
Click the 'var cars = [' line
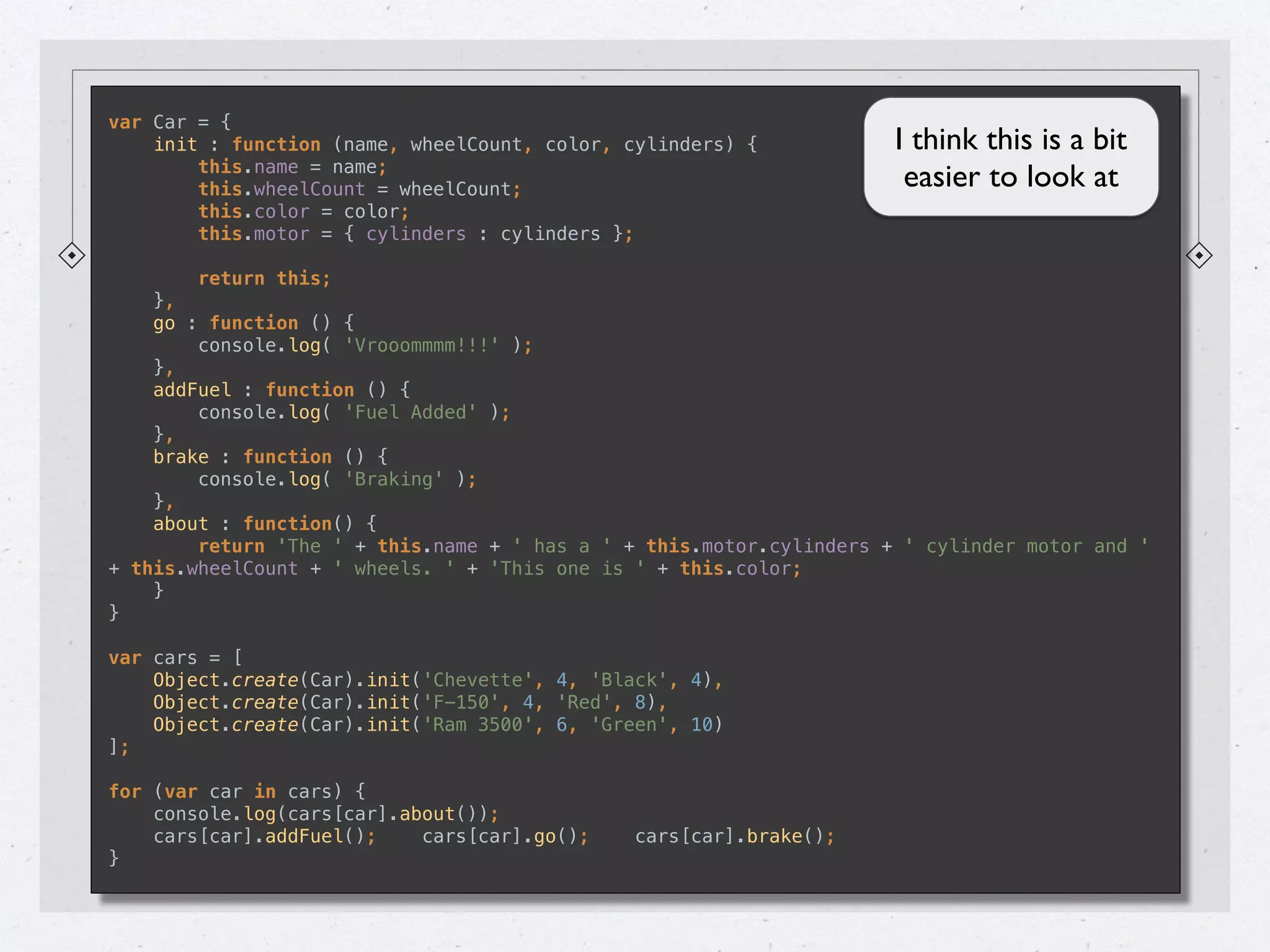[x=175, y=658]
